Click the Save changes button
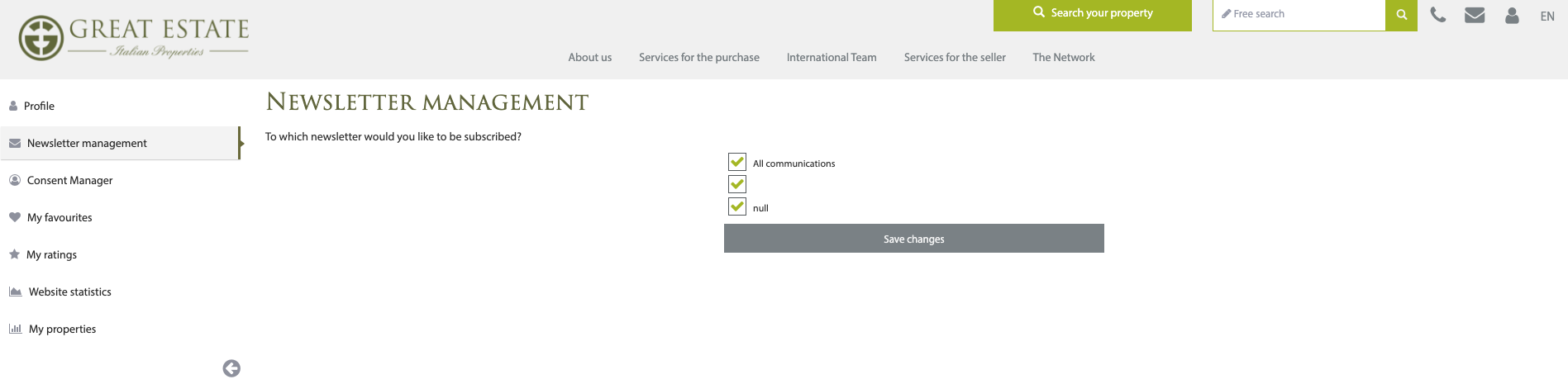Viewport: 1568px width, 384px height. [914, 239]
